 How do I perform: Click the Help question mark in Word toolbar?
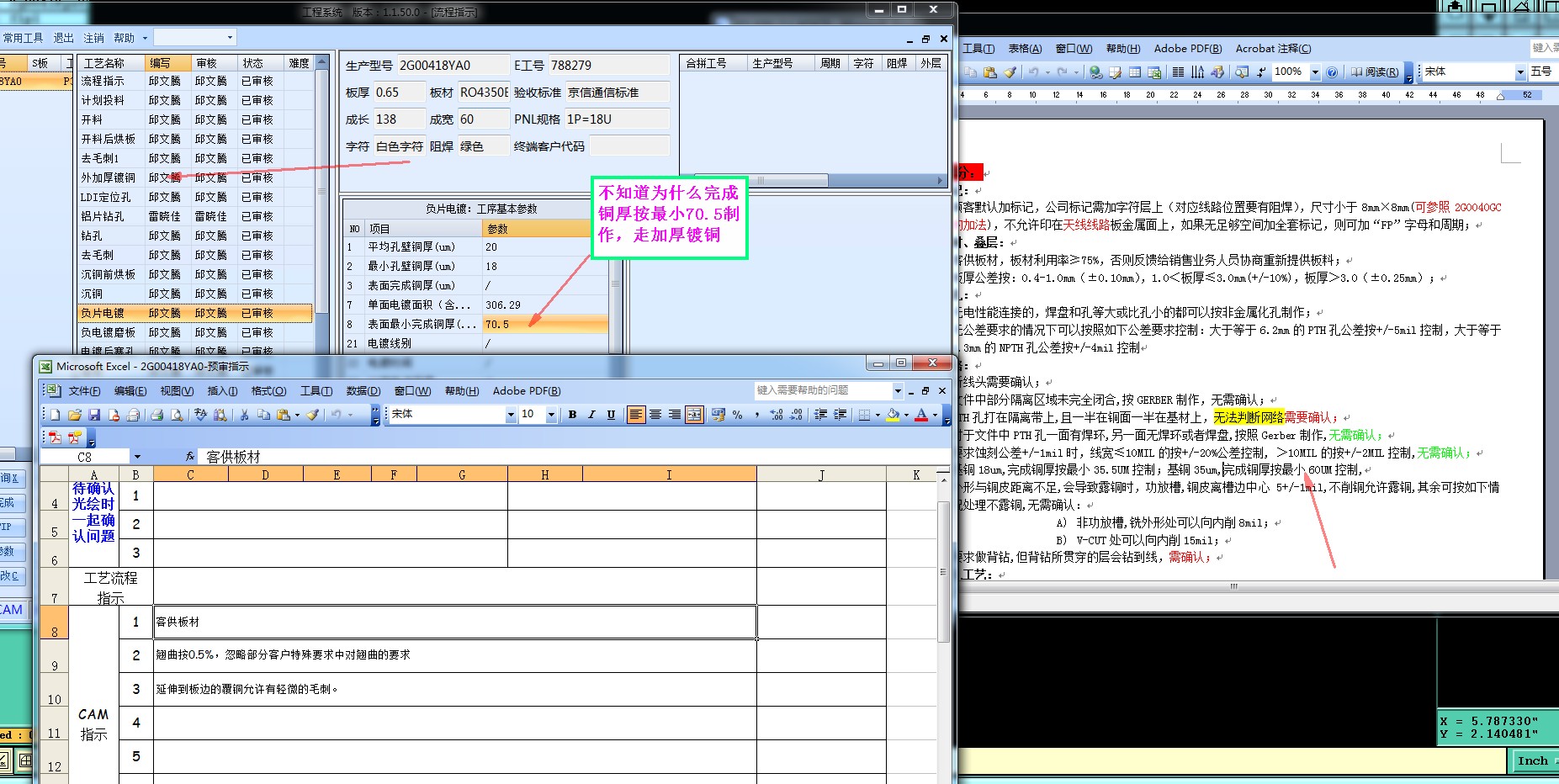coord(1332,72)
